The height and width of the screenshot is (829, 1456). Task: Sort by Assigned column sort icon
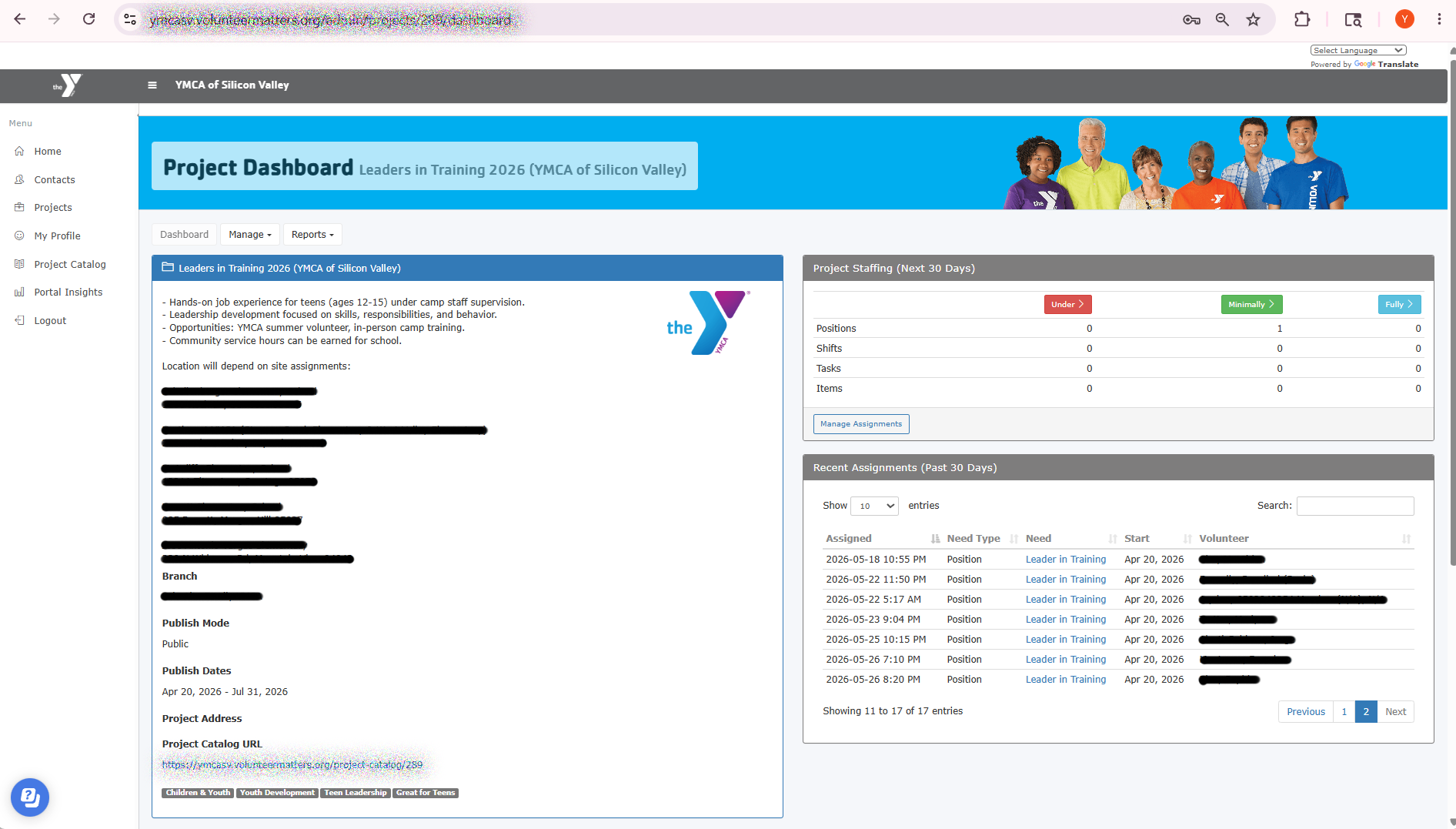[935, 539]
